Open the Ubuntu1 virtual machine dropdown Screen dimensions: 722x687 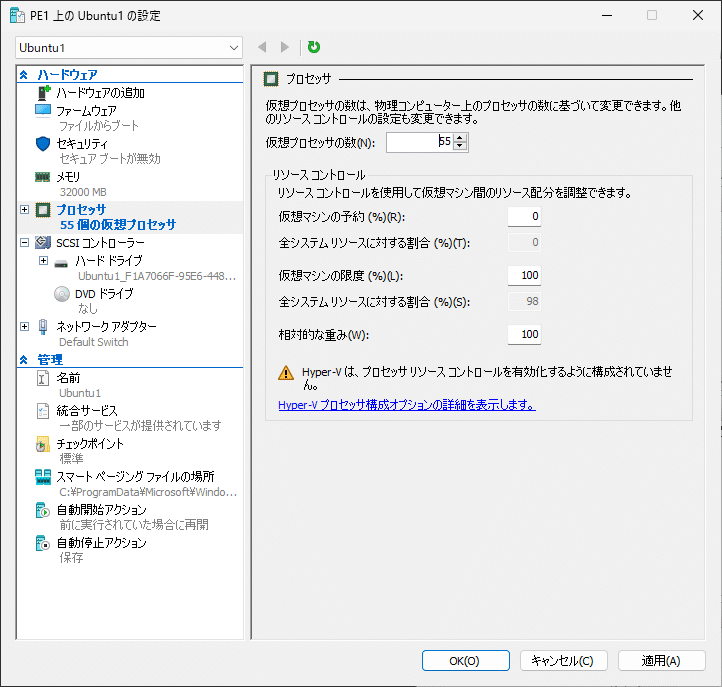coord(129,48)
